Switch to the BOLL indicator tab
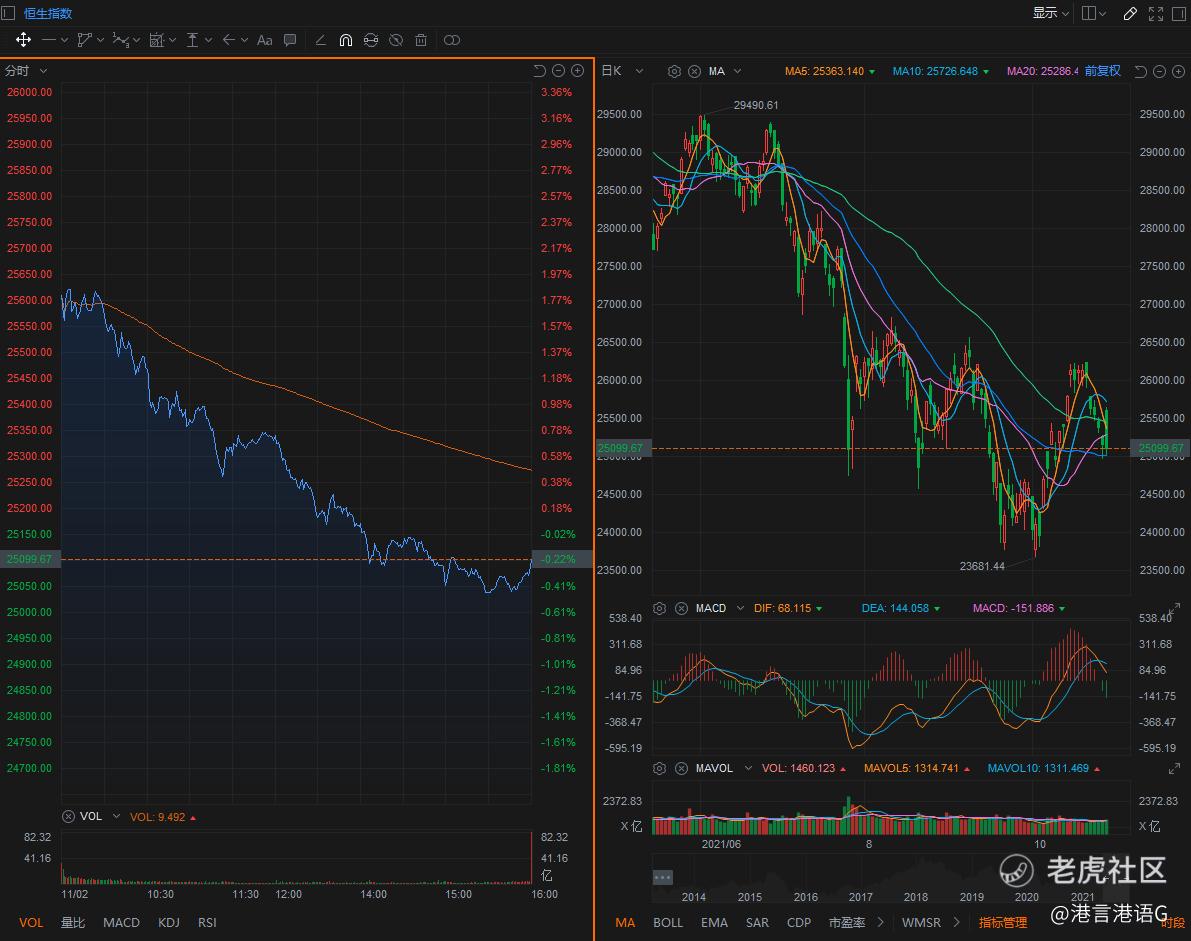The image size is (1191, 941). tap(667, 922)
